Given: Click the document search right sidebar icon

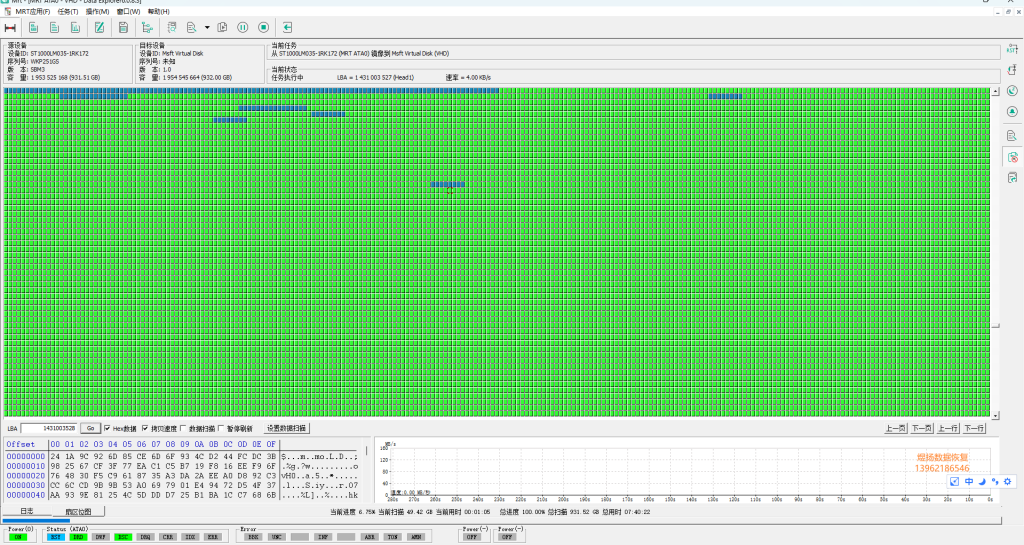Looking at the screenshot, I should pyautogui.click(x=1012, y=136).
